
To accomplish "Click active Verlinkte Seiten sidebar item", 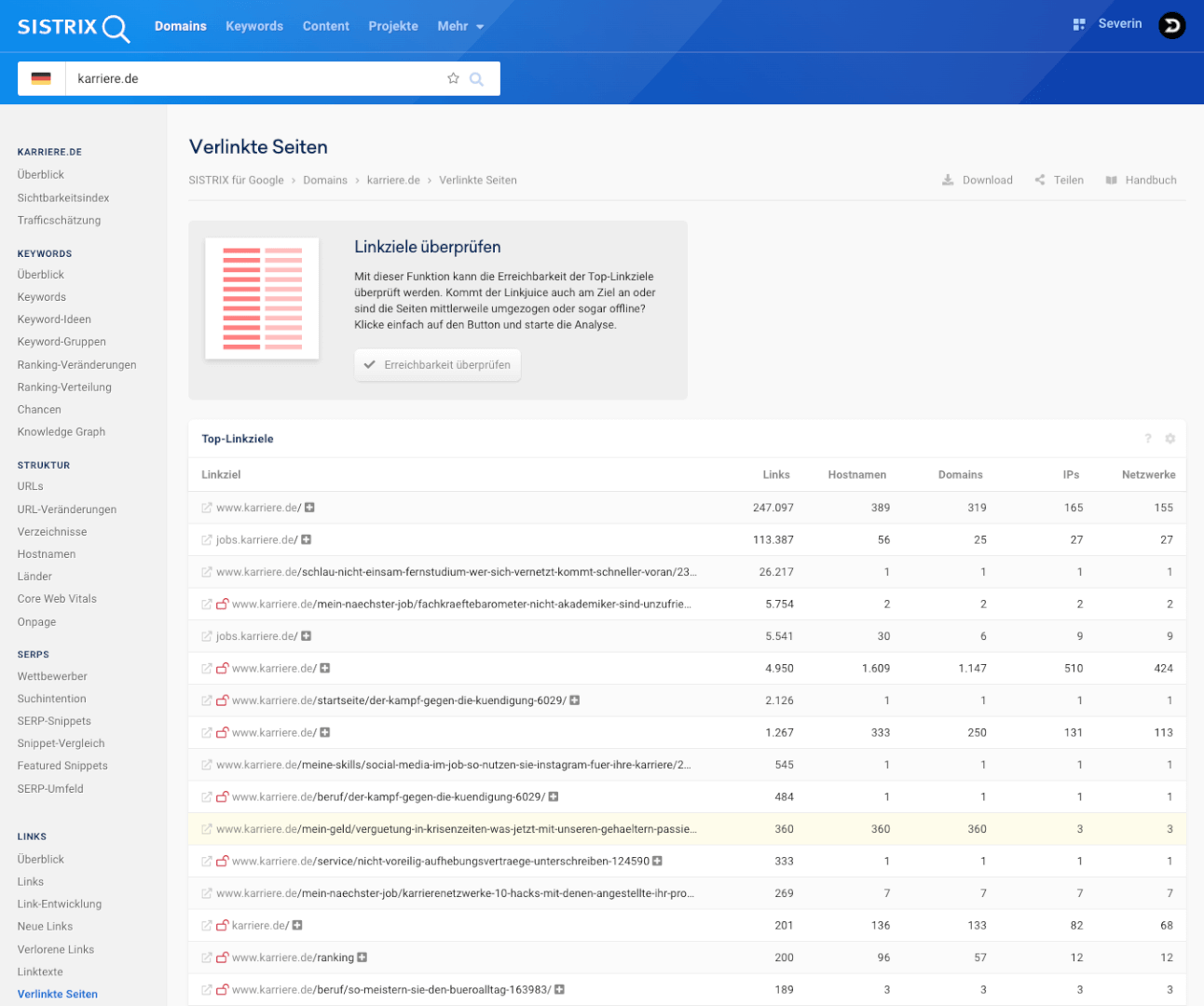I will coord(58,995).
